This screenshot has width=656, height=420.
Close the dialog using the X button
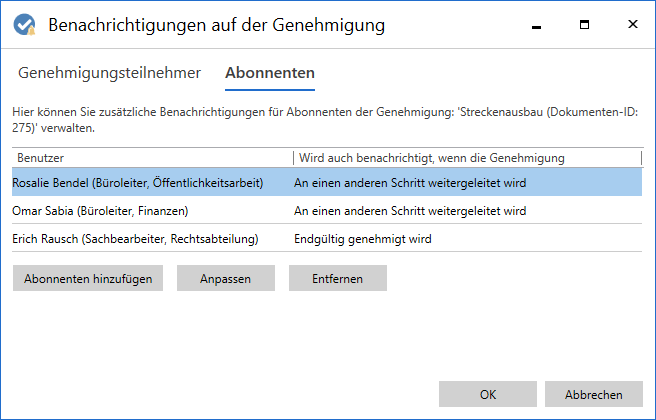[632, 24]
